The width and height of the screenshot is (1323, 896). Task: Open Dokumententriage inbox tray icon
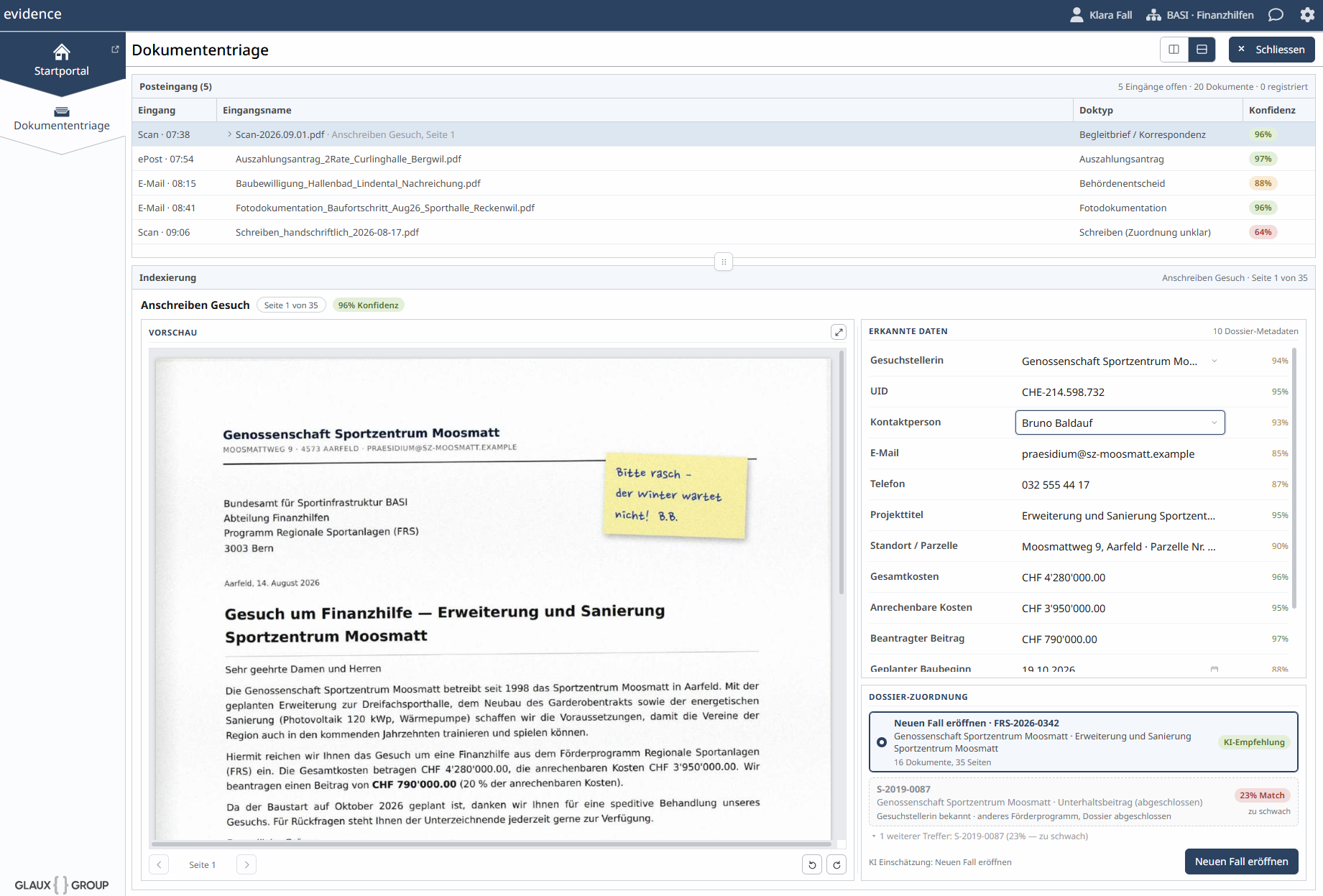click(x=62, y=111)
